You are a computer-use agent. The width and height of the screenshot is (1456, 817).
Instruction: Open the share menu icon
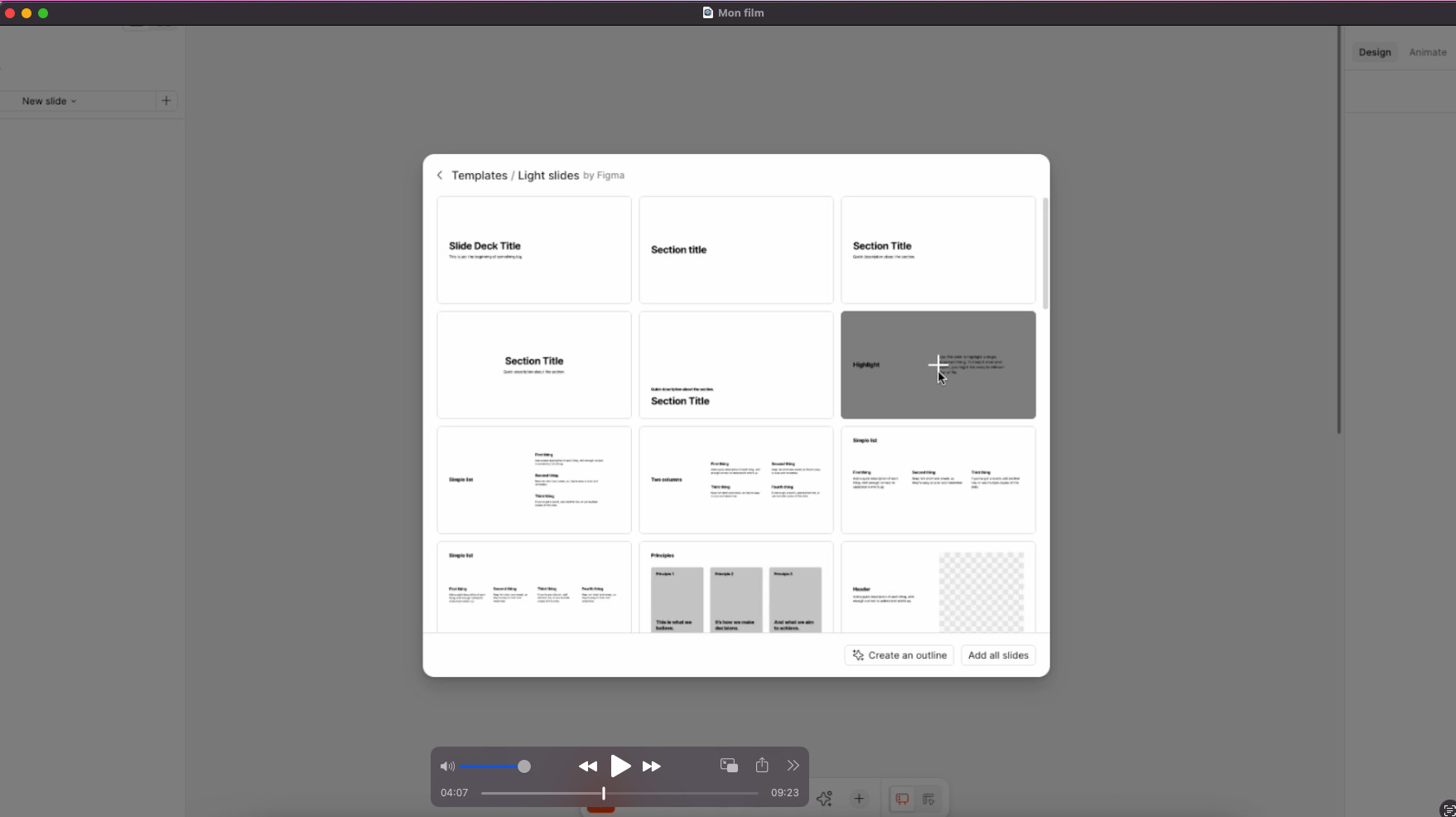[x=762, y=766]
